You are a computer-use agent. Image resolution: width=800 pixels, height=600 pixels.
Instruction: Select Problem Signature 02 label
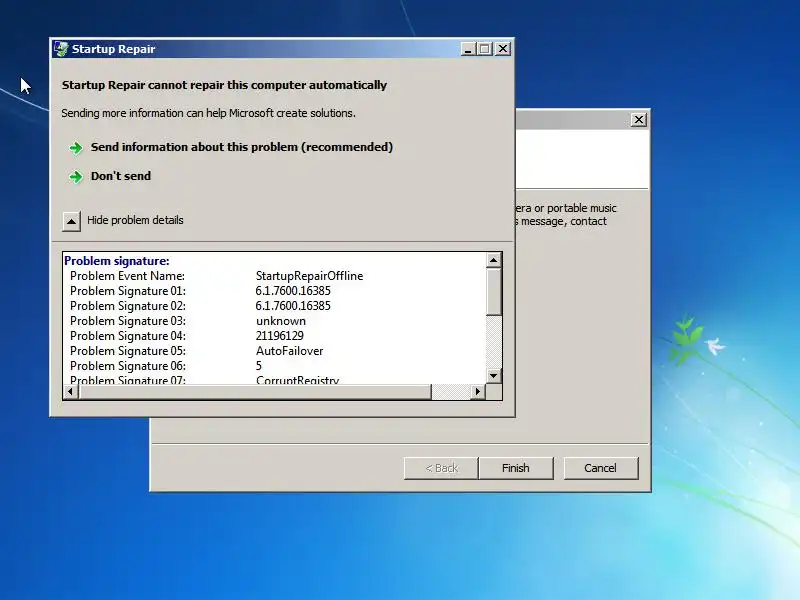(128, 306)
